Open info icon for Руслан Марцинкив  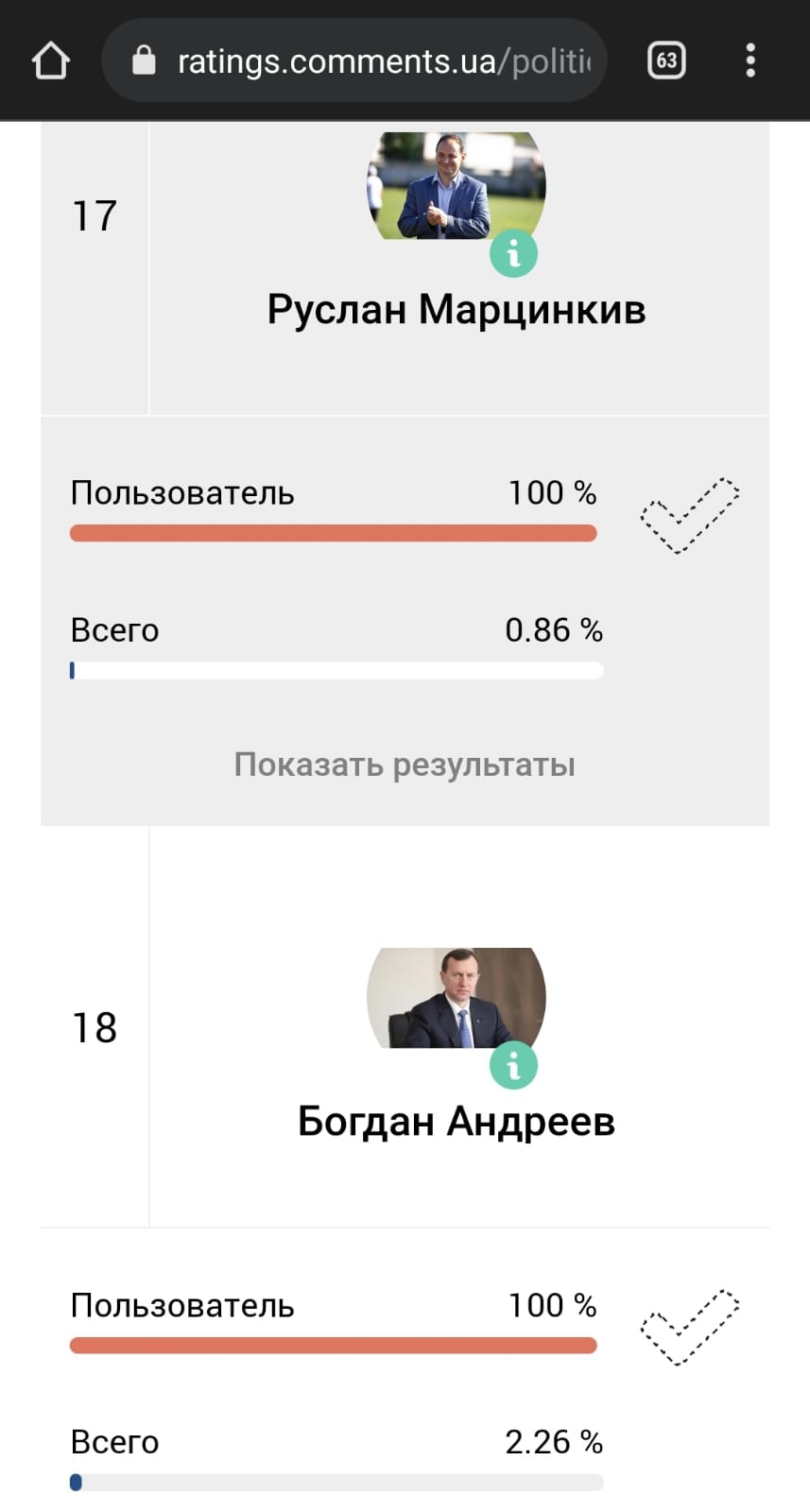point(513,254)
